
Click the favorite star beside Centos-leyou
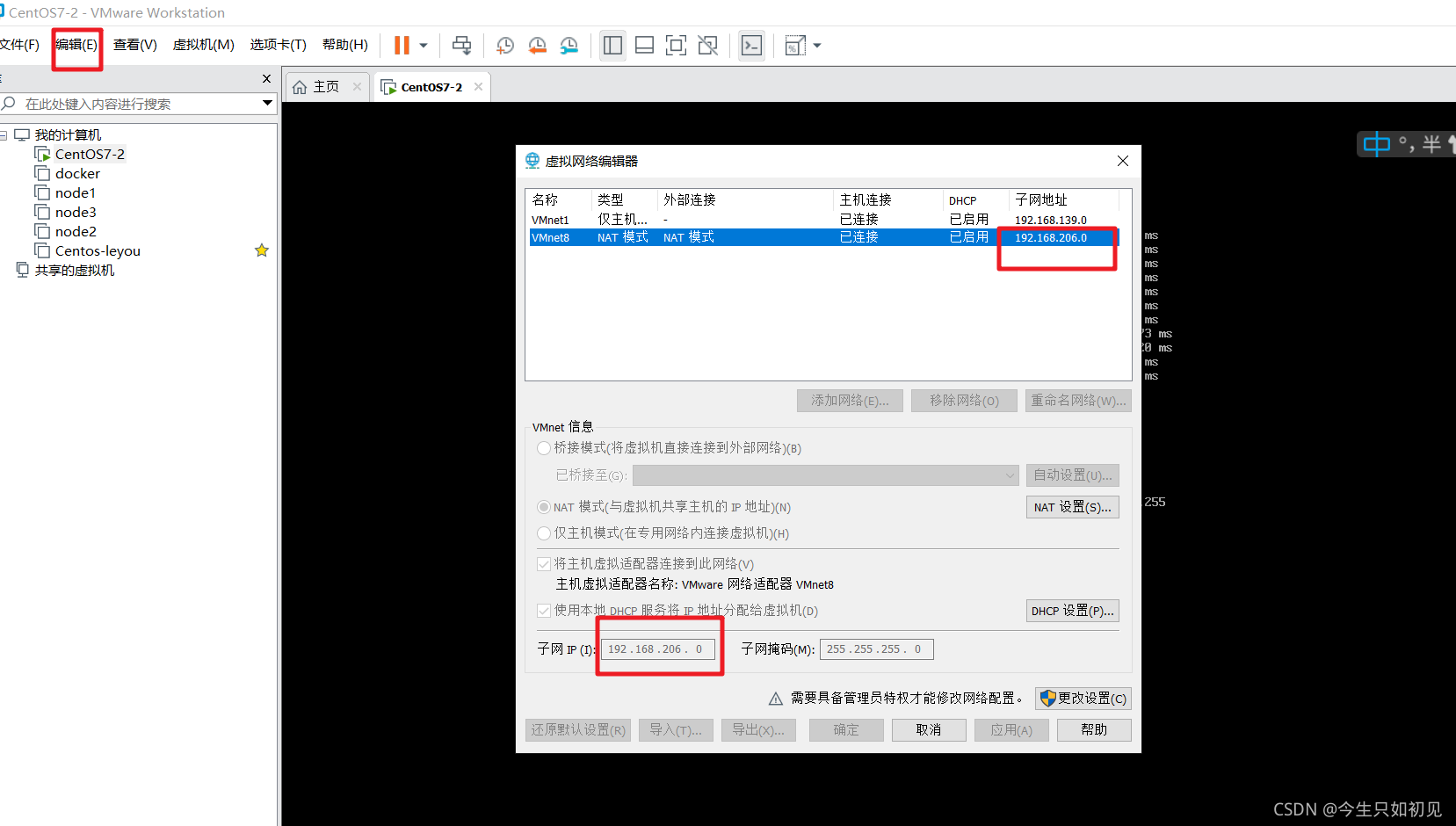[262, 250]
